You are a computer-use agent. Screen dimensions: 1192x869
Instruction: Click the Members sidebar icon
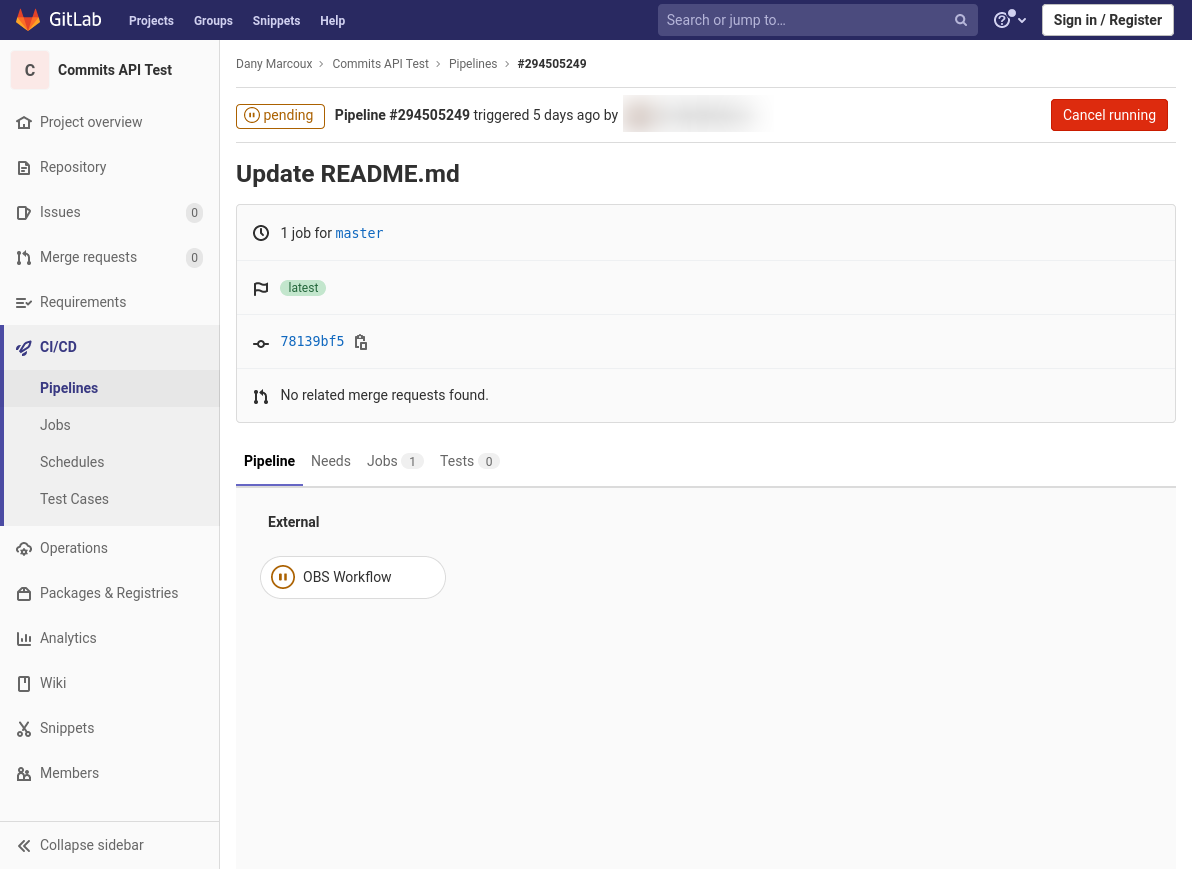pos(23,773)
